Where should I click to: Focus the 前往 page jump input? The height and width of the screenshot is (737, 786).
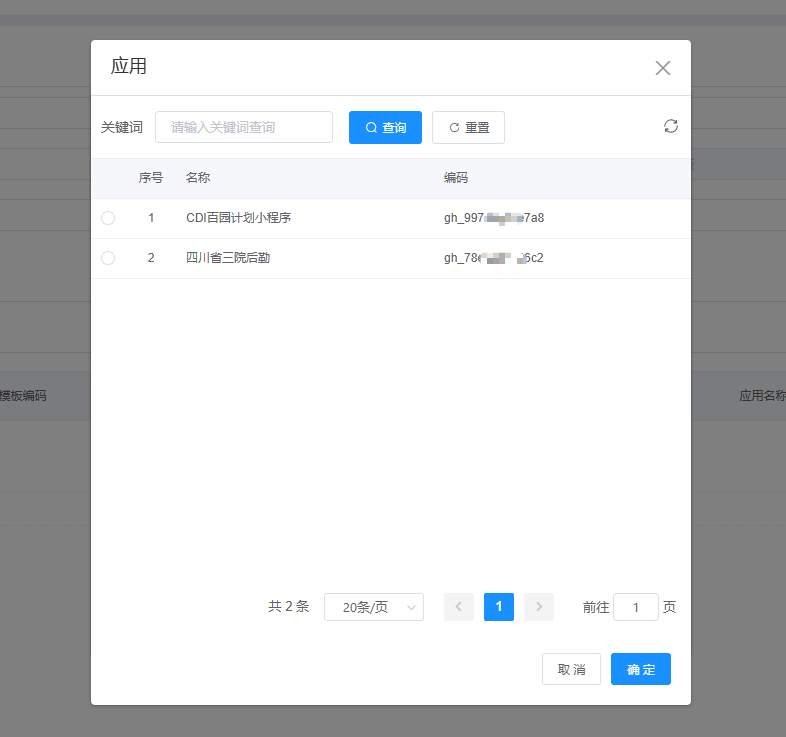coord(635,607)
